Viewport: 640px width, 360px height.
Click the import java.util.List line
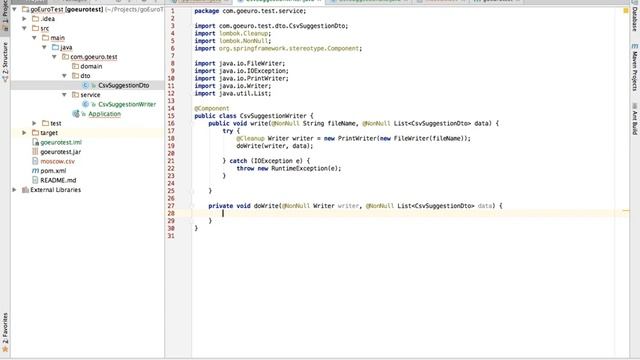coord(233,93)
